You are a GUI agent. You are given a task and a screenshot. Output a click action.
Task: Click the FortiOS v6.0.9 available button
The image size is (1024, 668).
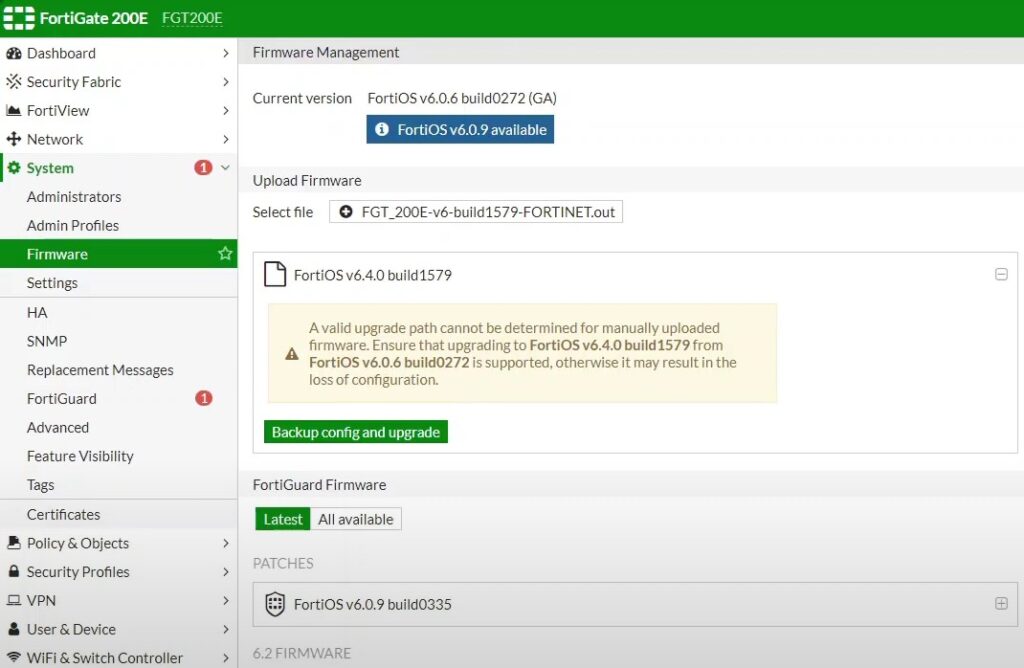click(460, 129)
